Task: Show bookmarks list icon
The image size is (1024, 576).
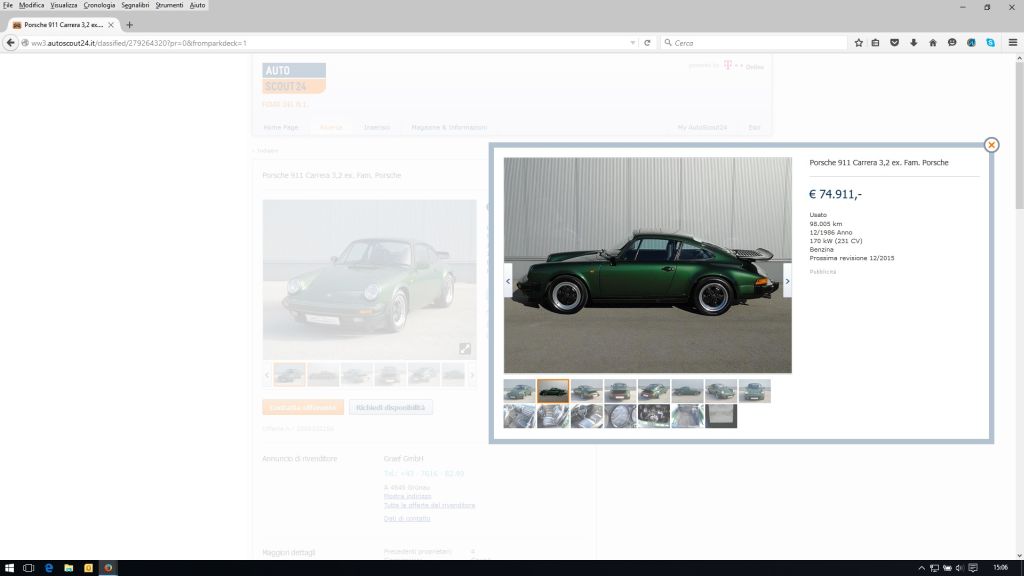Action: [876, 43]
